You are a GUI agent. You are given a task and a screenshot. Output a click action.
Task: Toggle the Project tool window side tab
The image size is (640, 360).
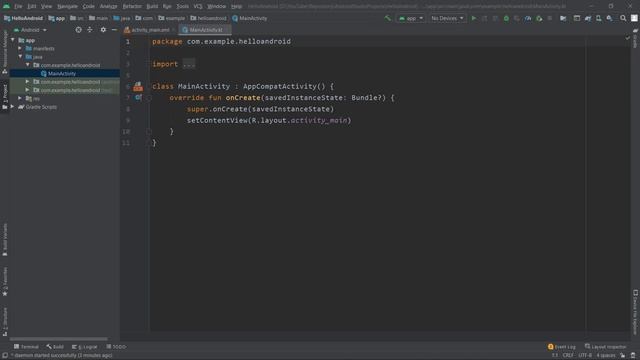[x=5, y=97]
